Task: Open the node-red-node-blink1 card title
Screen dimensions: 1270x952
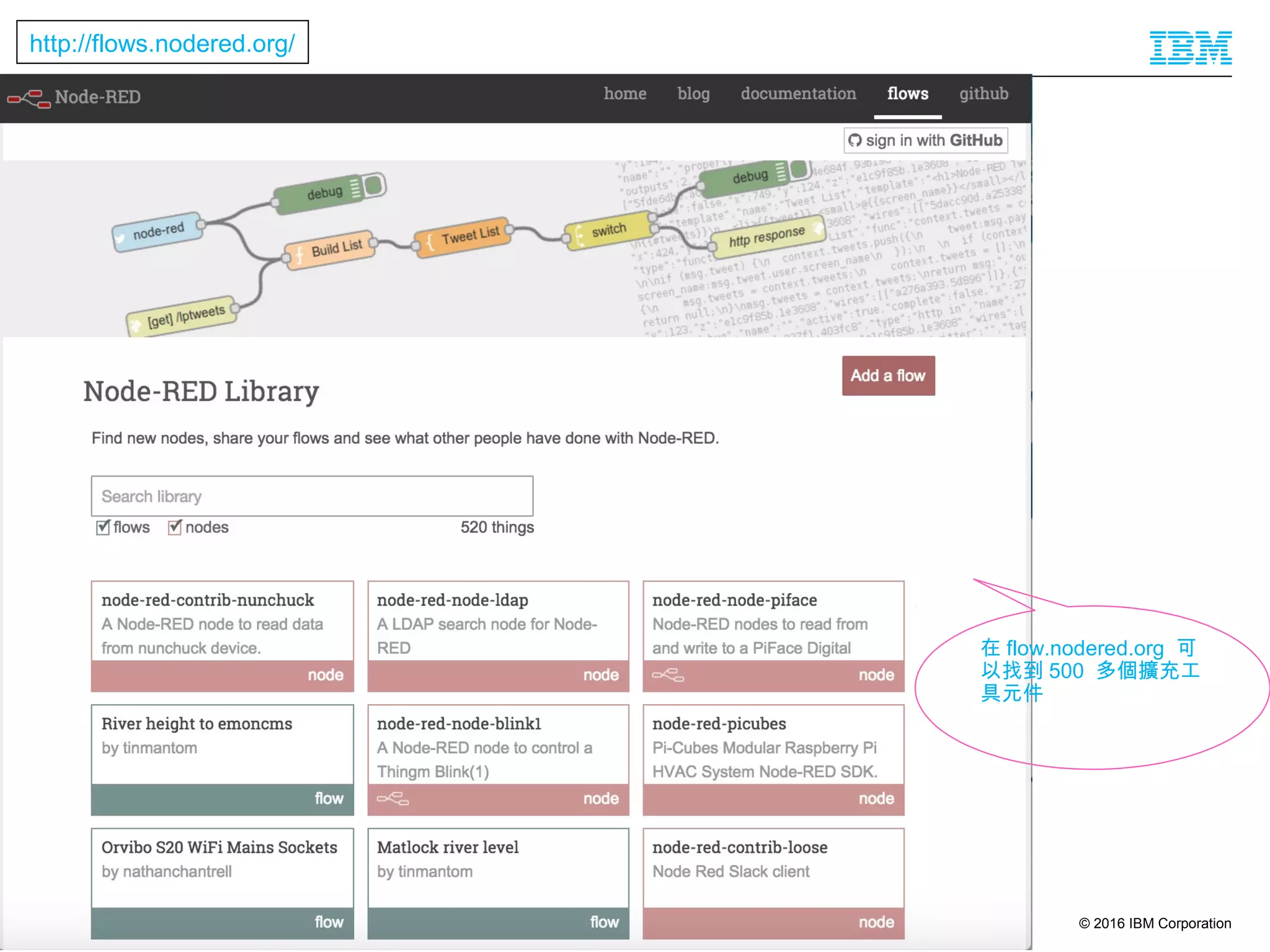Action: [459, 724]
